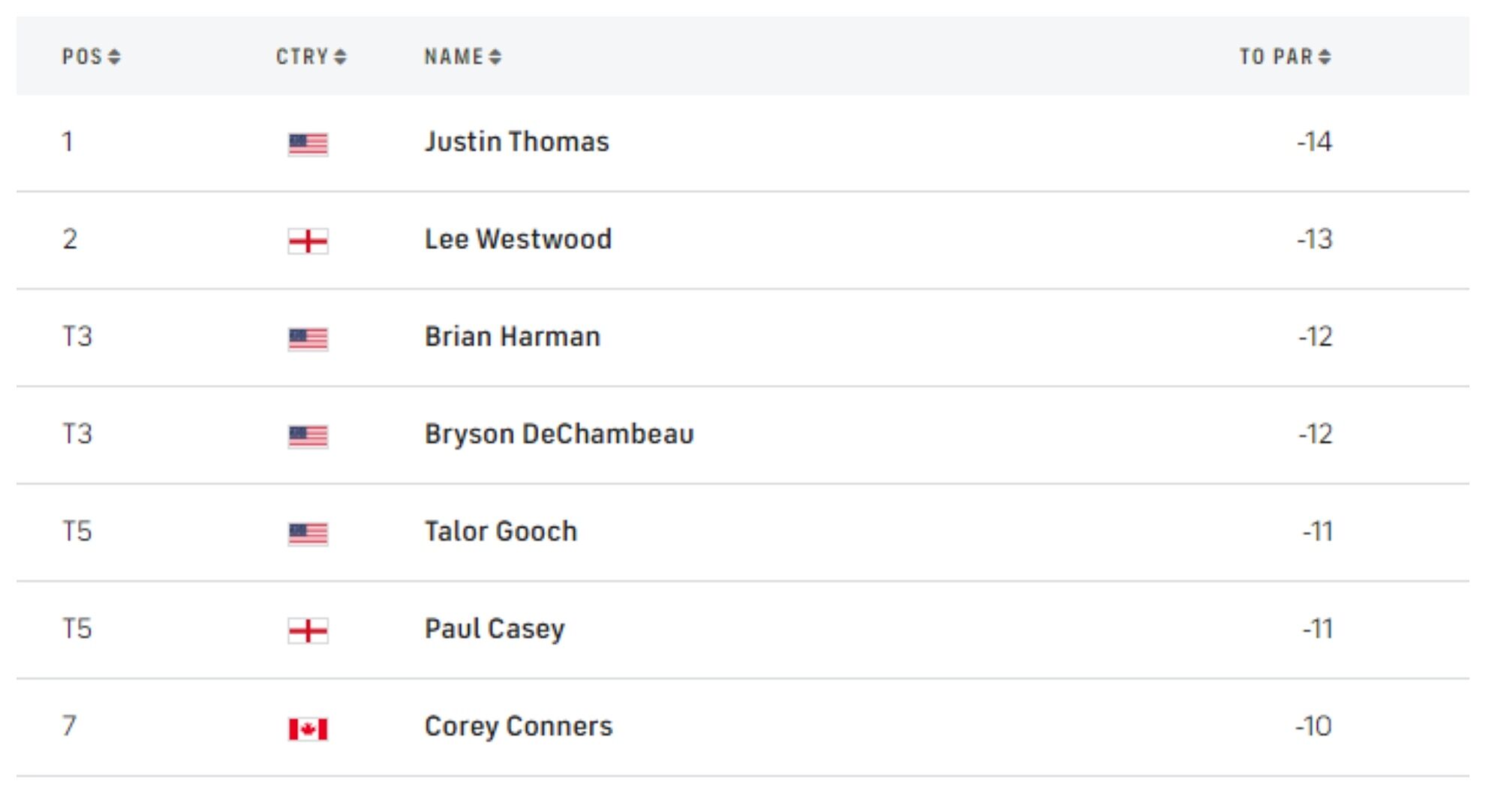
Task: Click the Canada flag beside Corey Conners
Action: pos(308,728)
